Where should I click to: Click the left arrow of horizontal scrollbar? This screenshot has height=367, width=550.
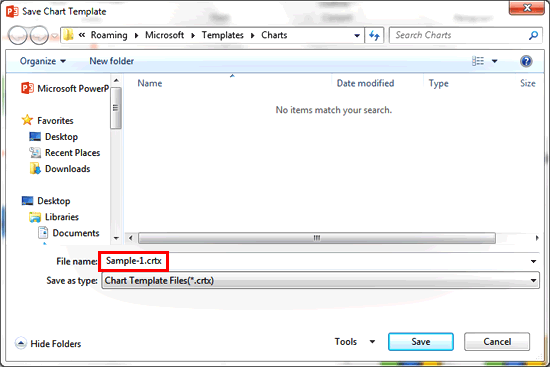click(x=130, y=238)
